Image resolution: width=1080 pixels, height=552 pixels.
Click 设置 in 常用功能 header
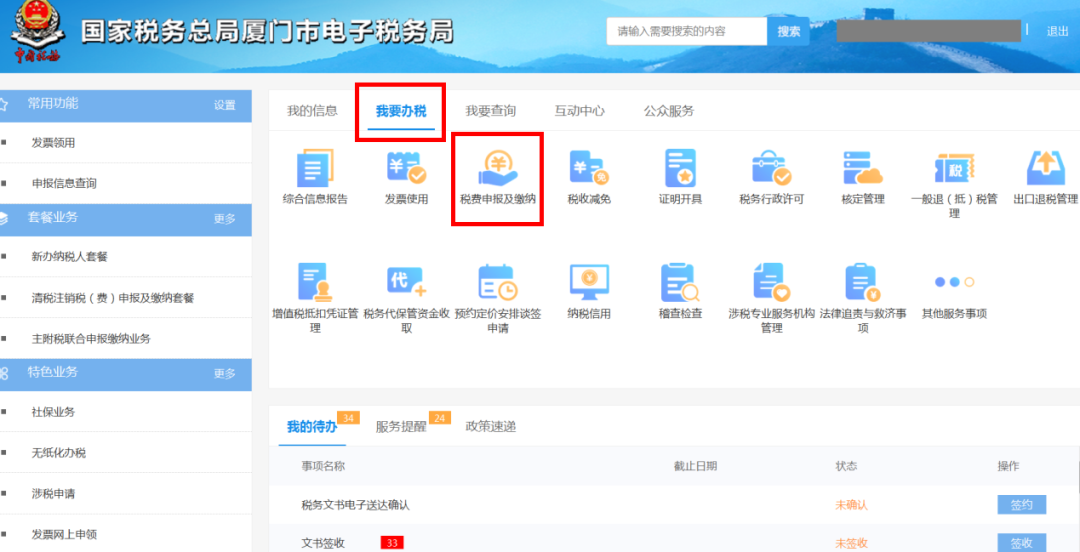tap(225, 105)
